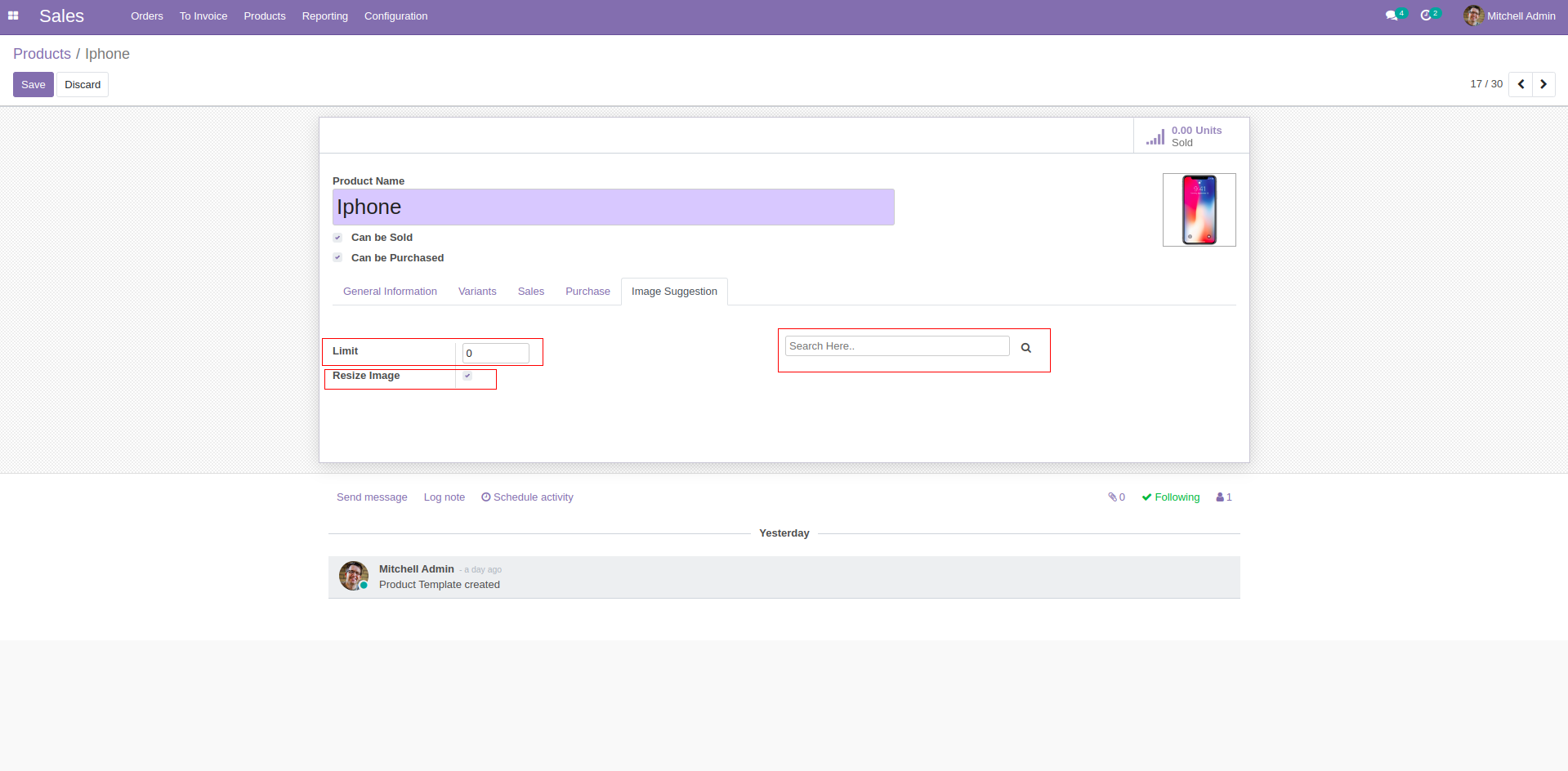Click Log note in chatter
1568x771 pixels.
(444, 497)
